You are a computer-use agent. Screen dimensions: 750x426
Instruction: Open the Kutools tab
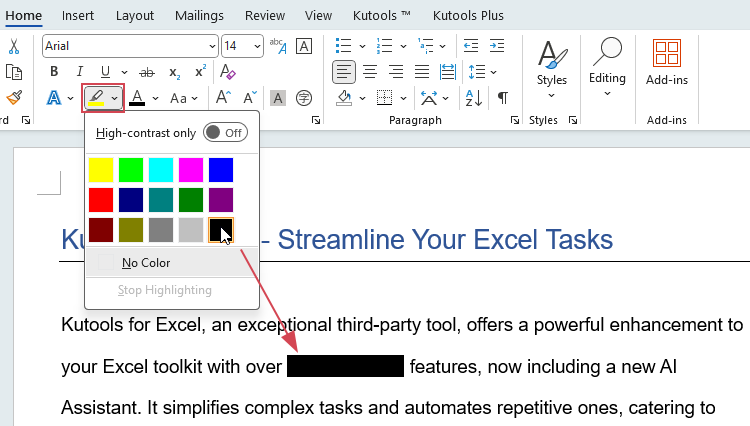coord(382,15)
